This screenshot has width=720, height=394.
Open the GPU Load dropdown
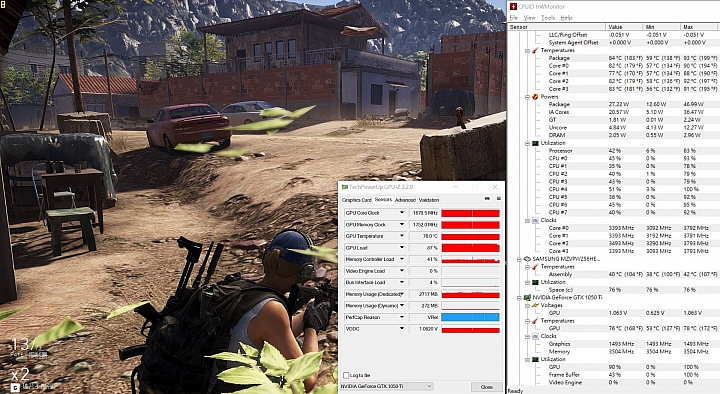[x=402, y=248]
